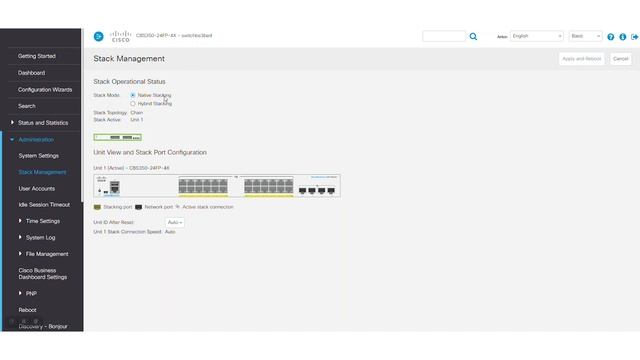Screen dimensions: 640x360
Task: Click the Active stack connection legend icon
Action: pyautogui.click(x=178, y=207)
